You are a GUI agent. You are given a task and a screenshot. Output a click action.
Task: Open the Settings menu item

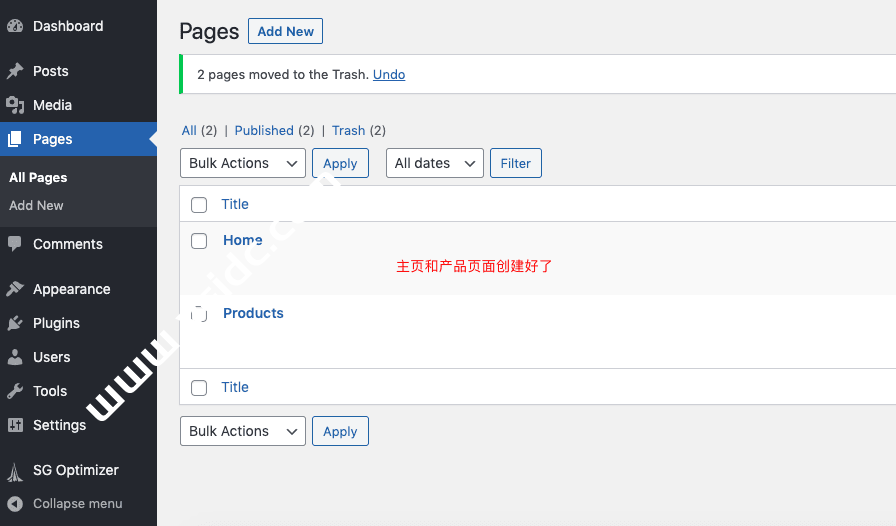(x=59, y=425)
